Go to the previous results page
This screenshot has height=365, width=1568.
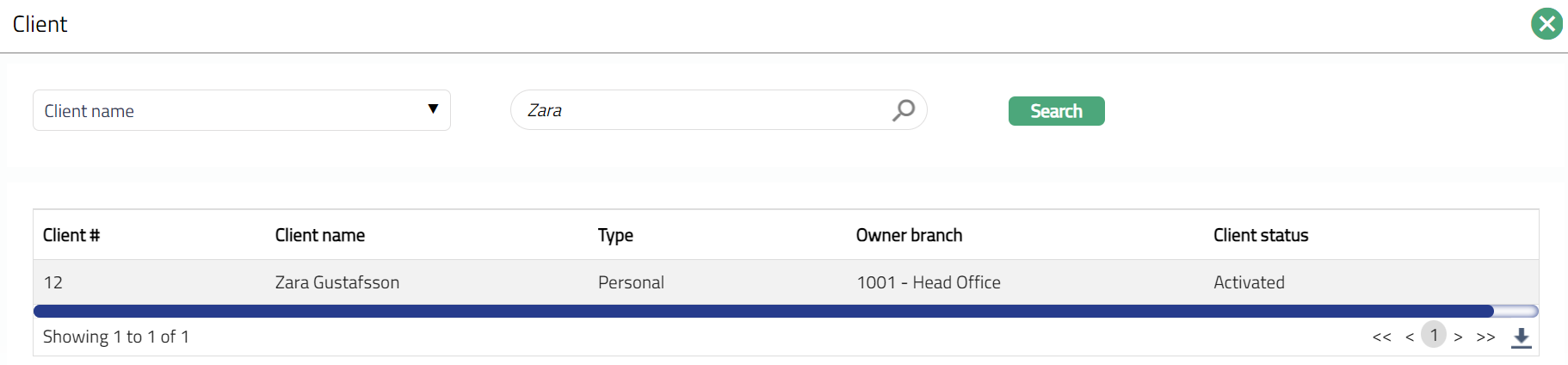1410,337
